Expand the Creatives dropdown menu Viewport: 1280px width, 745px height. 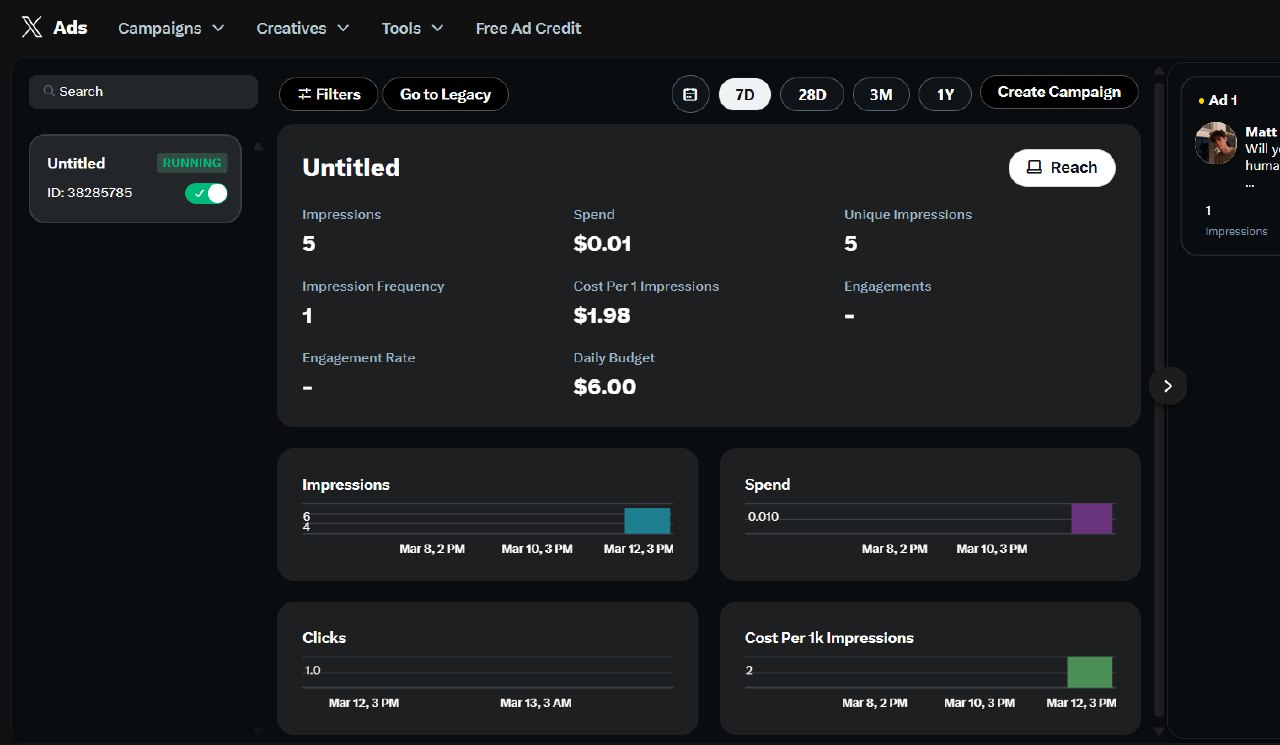click(x=303, y=28)
